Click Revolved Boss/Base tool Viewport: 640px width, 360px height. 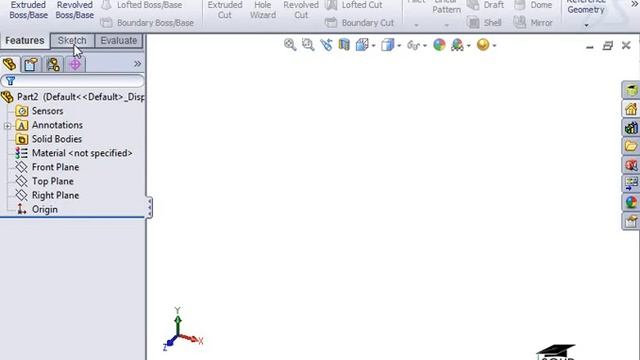tap(75, 10)
